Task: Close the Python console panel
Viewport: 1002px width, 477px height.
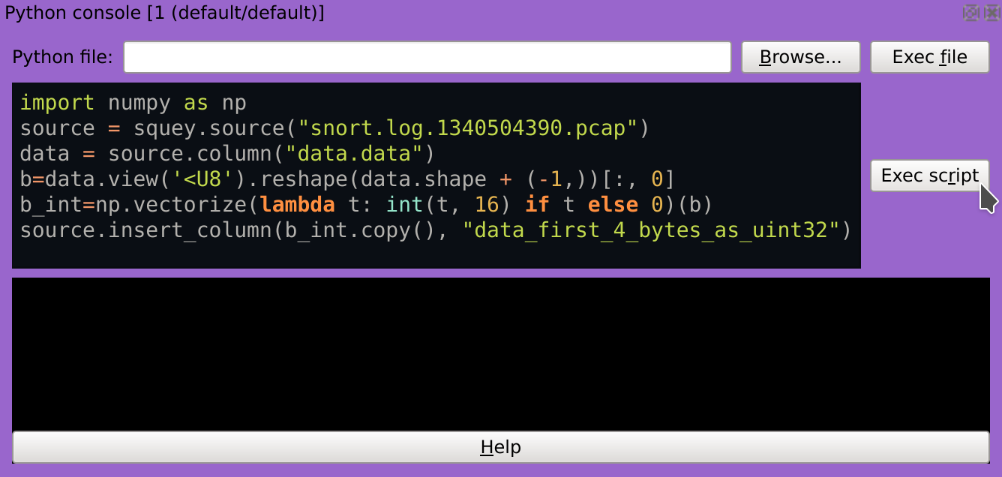Action: click(x=991, y=13)
